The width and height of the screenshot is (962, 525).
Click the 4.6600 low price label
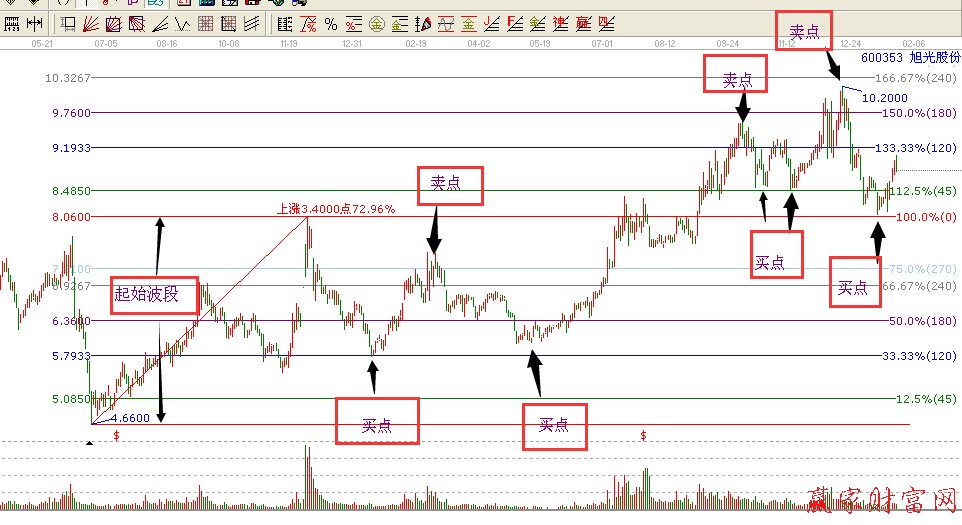click(129, 418)
